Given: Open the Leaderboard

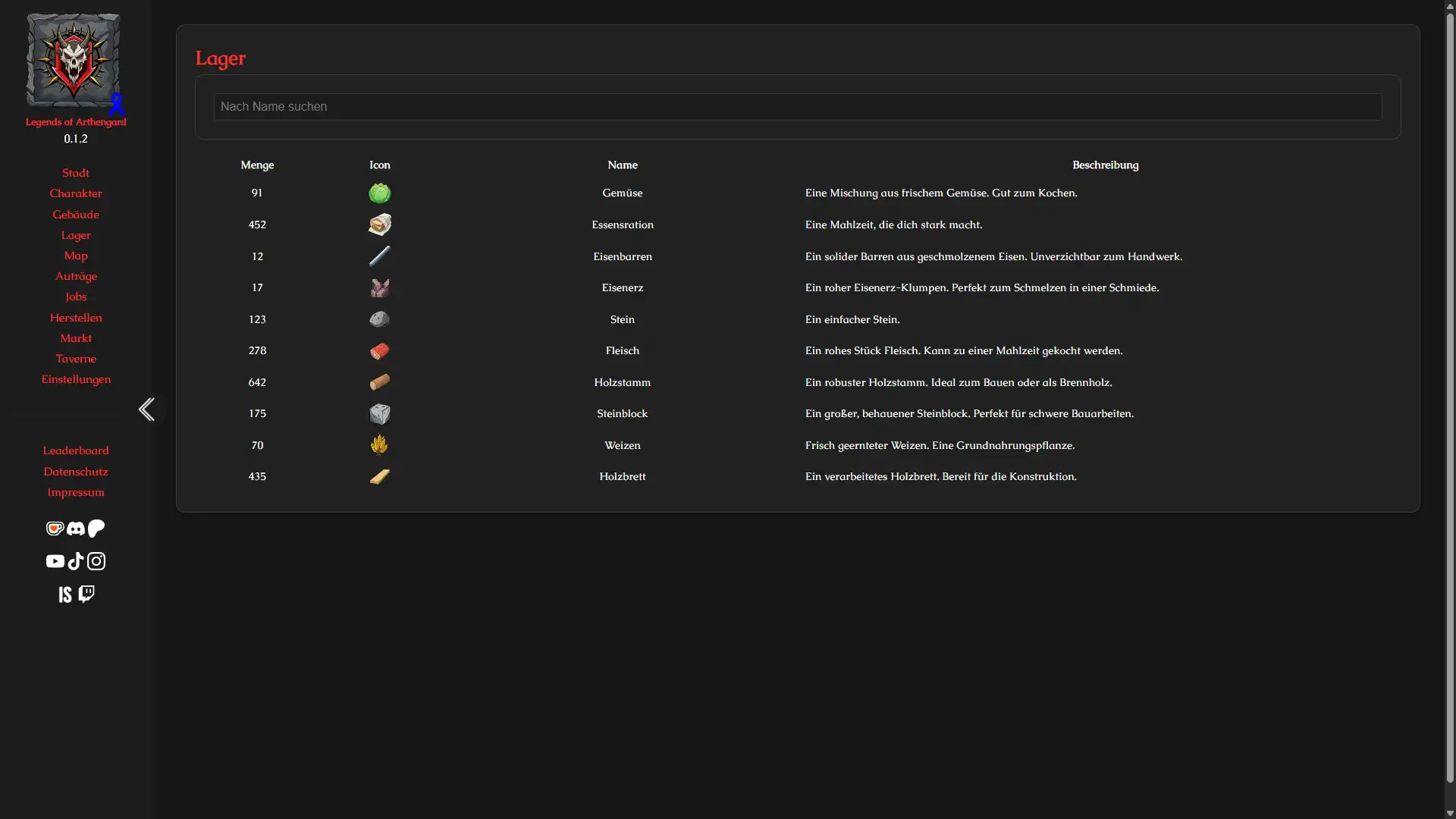Looking at the screenshot, I should coord(75,450).
